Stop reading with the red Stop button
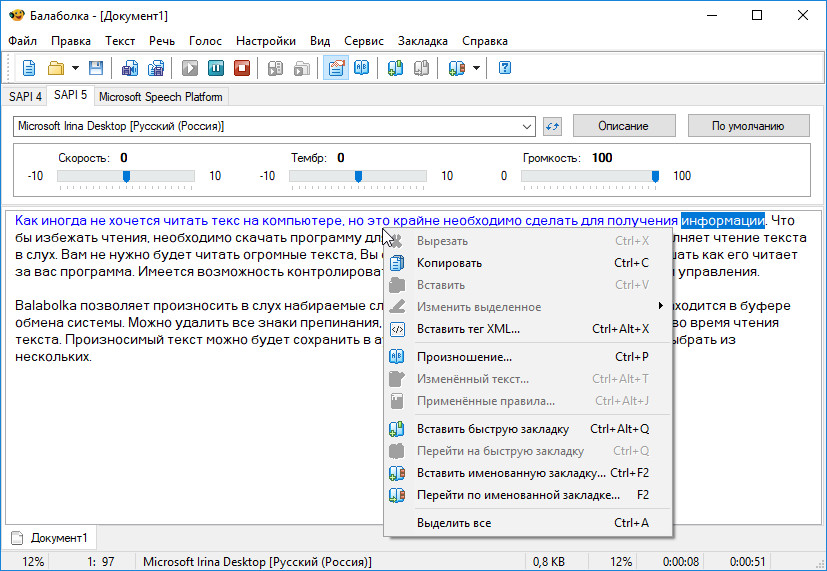The width and height of the screenshot is (827, 571). pyautogui.click(x=241, y=68)
